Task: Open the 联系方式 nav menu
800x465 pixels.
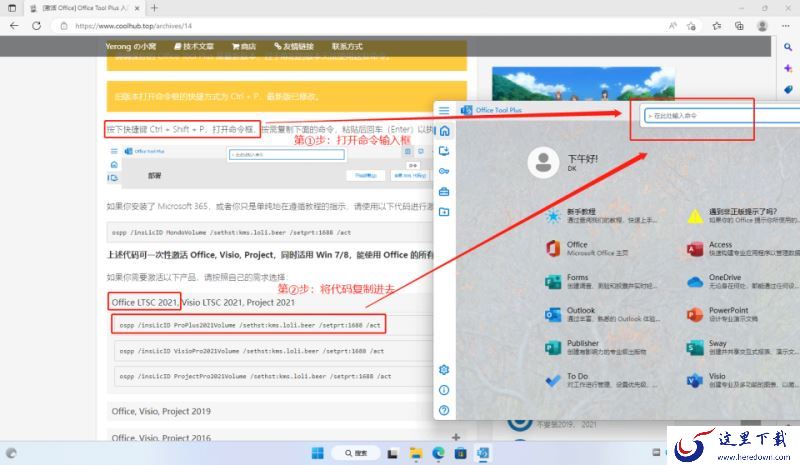Action: (347, 46)
